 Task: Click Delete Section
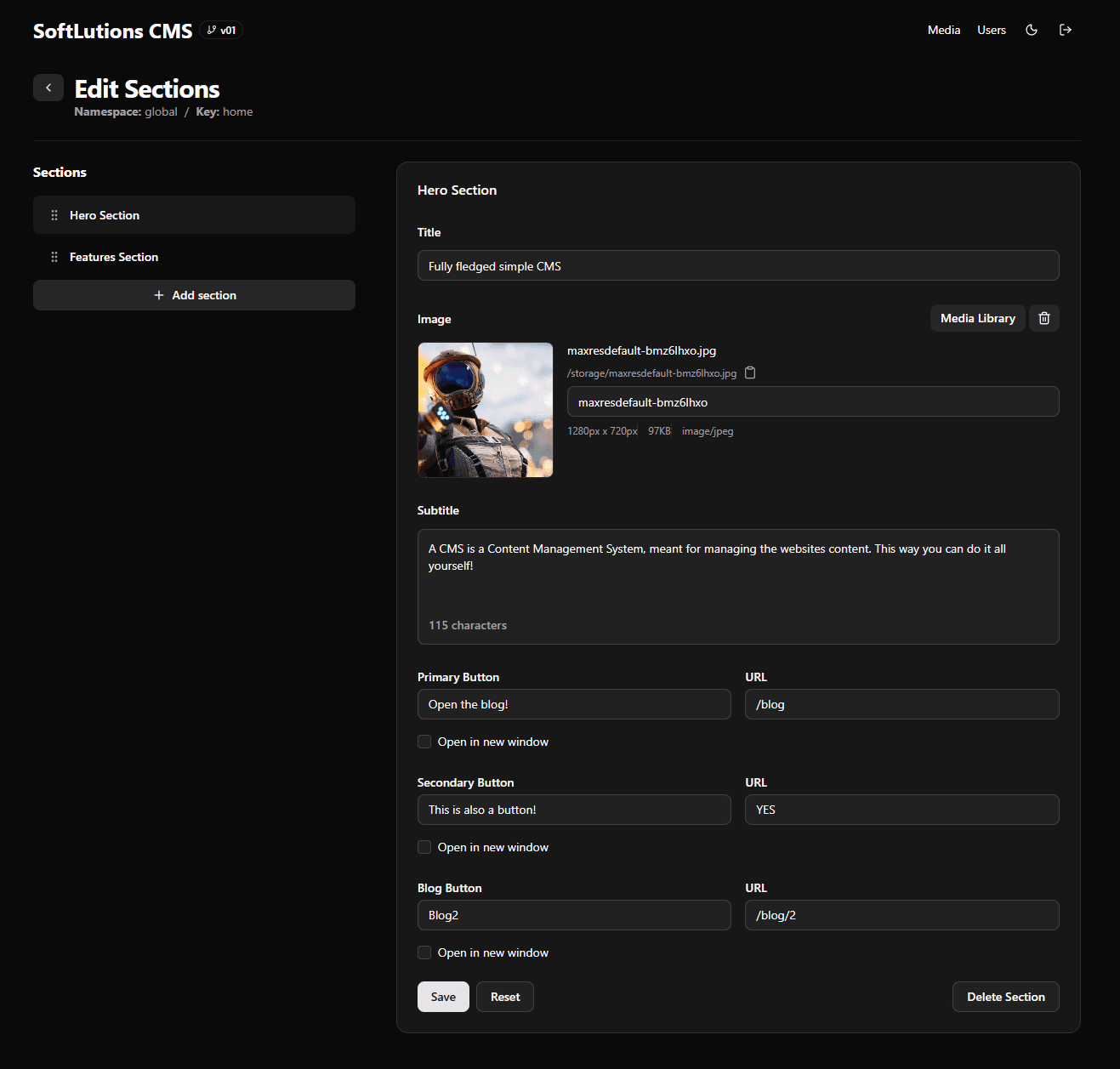(x=1005, y=996)
